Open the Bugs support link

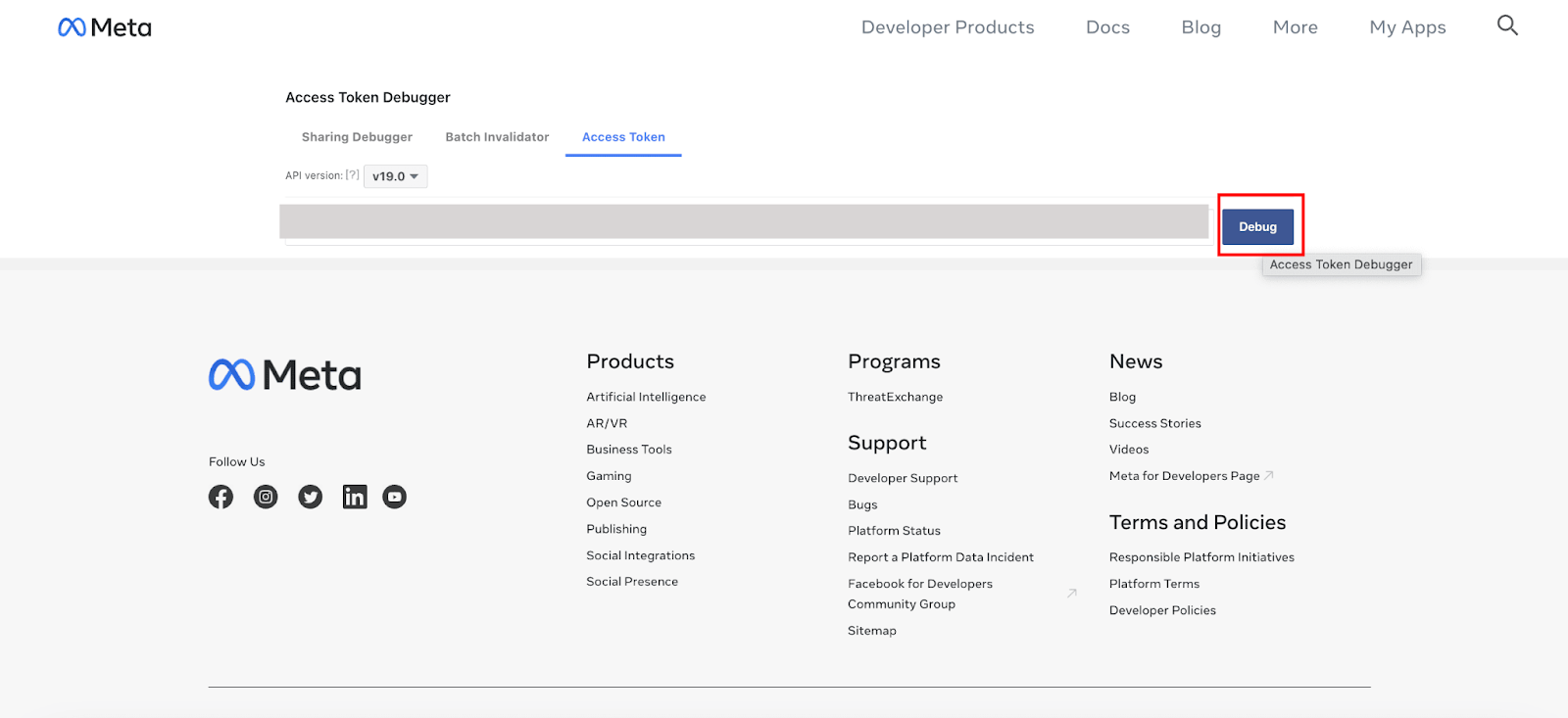[x=862, y=504]
